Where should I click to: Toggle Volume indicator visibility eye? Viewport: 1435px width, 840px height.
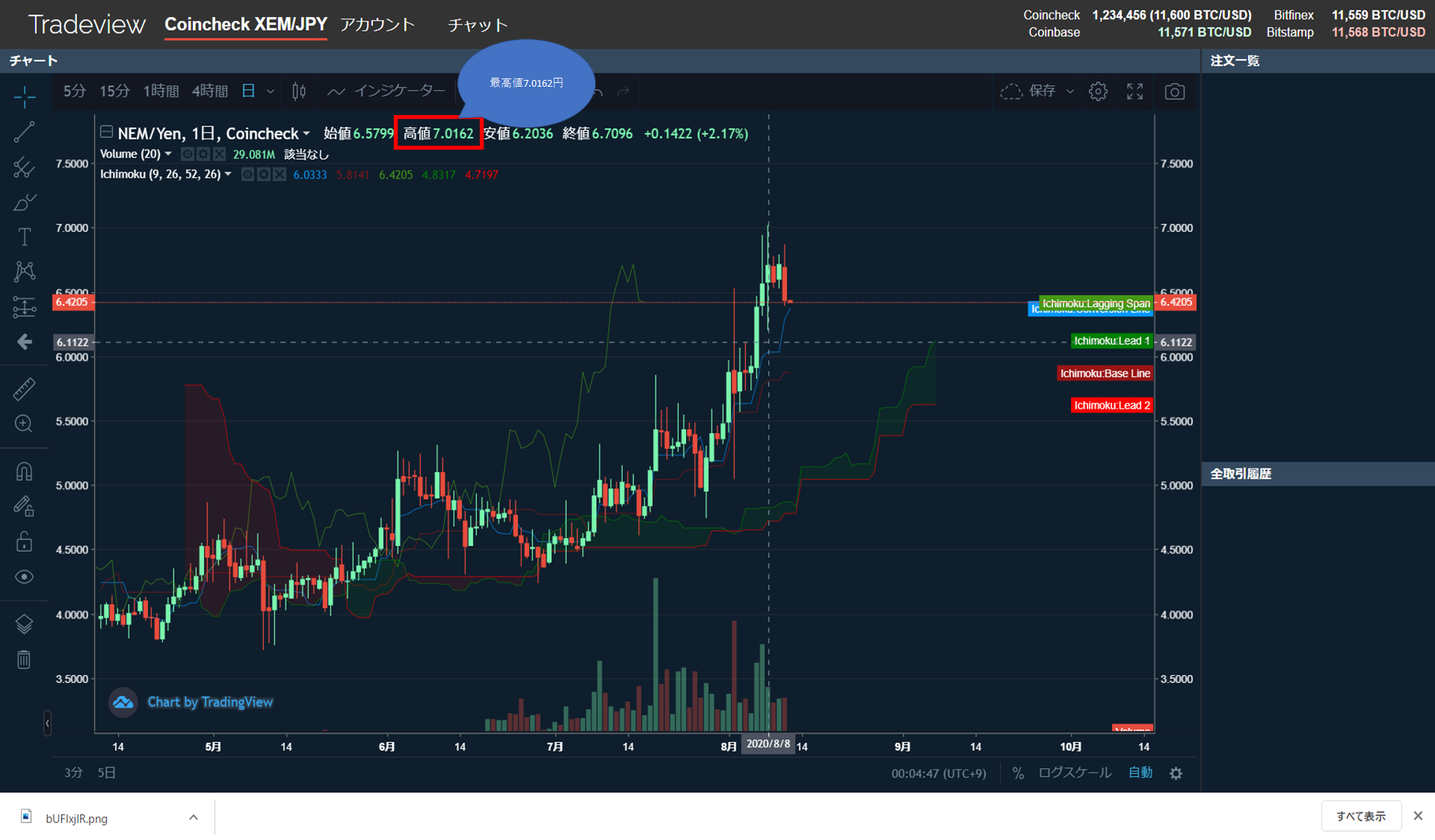(x=188, y=154)
